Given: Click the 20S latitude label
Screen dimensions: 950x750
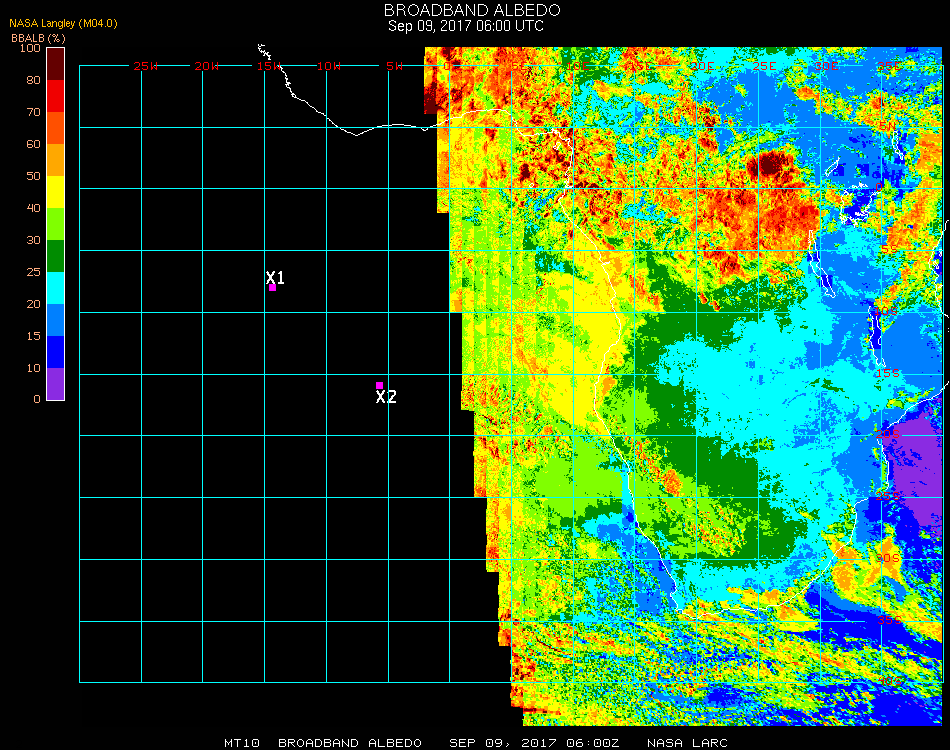Looking at the screenshot, I should tap(888, 435).
